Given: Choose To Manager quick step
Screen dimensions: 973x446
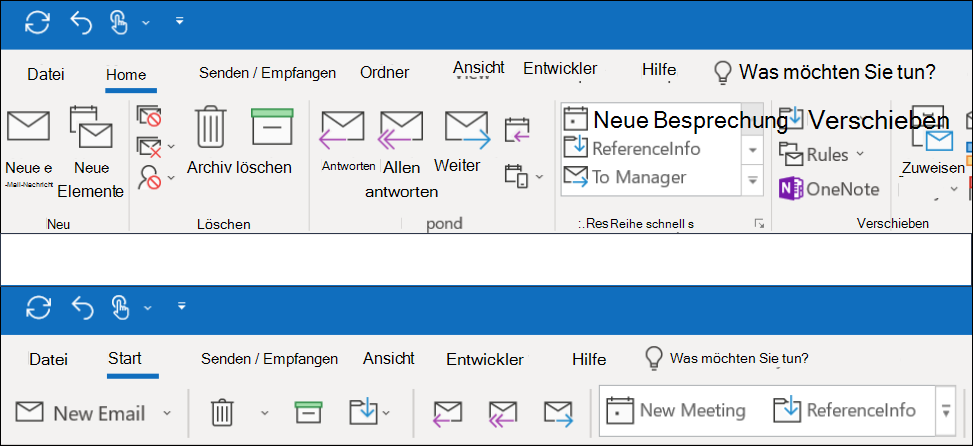Looking at the screenshot, I should tap(624, 177).
